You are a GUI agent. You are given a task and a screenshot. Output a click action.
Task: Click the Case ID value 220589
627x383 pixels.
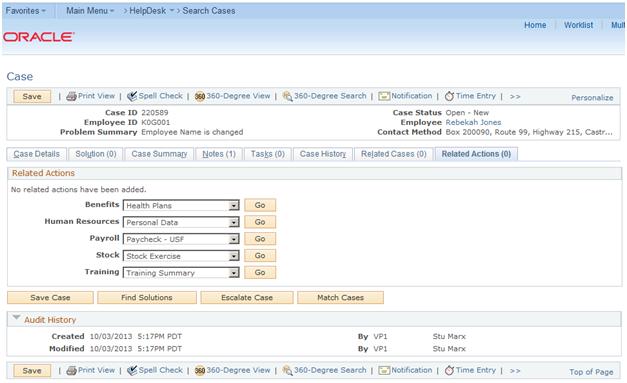coord(154,113)
